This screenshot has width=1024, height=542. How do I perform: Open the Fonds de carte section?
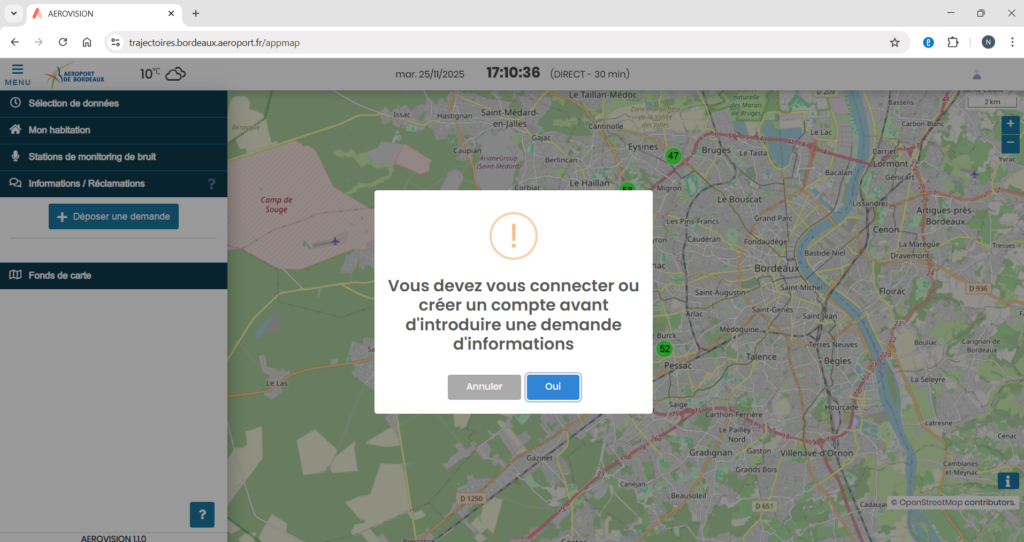60,275
